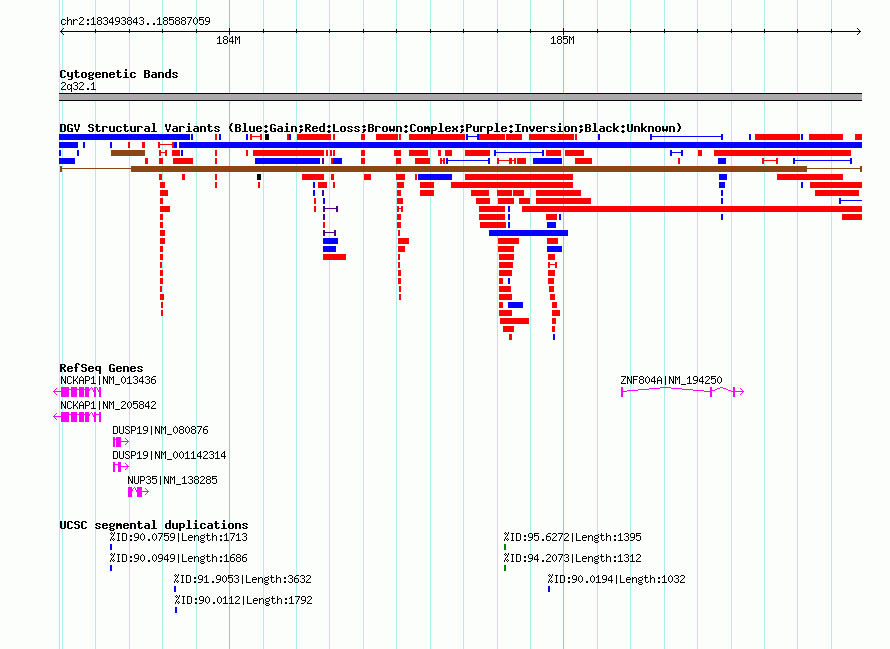Open the UCSC segmental duplications track title
The width and height of the screenshot is (890, 649).
[x=154, y=525]
